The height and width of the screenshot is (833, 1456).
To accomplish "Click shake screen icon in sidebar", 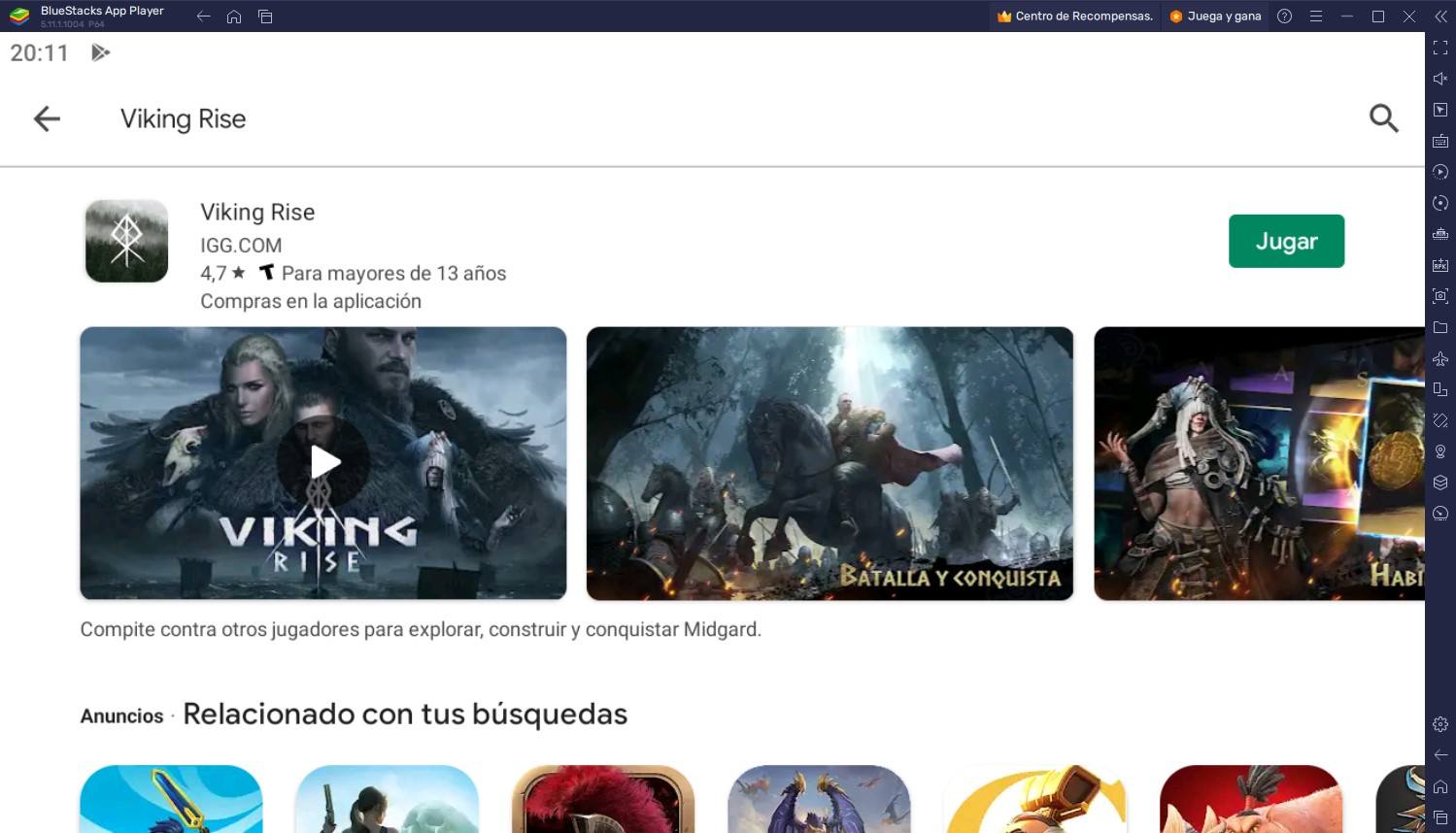I will pos(1440,420).
